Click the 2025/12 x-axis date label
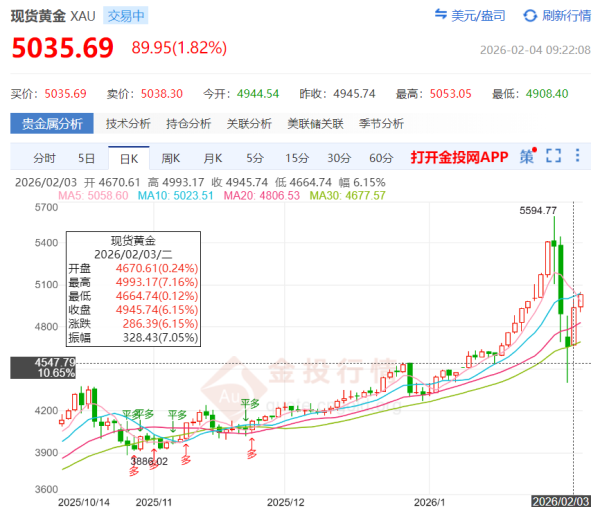Image resolution: width=600 pixels, height=507 pixels. [285, 502]
